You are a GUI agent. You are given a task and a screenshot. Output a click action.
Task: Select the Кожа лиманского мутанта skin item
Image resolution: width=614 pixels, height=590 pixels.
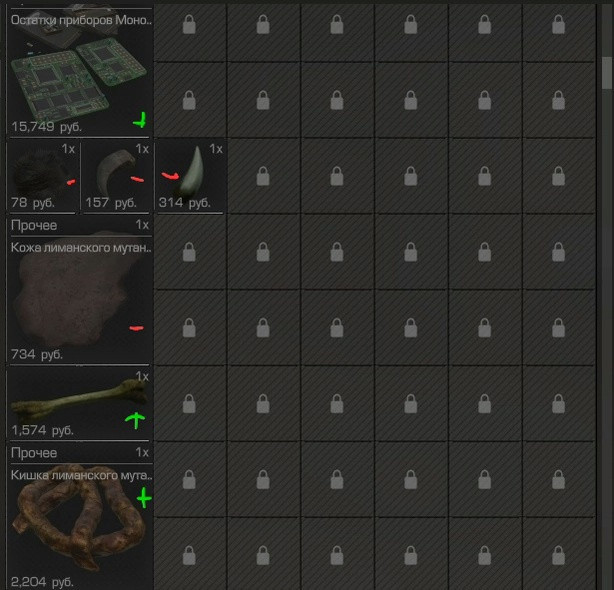pyautogui.click(x=79, y=290)
